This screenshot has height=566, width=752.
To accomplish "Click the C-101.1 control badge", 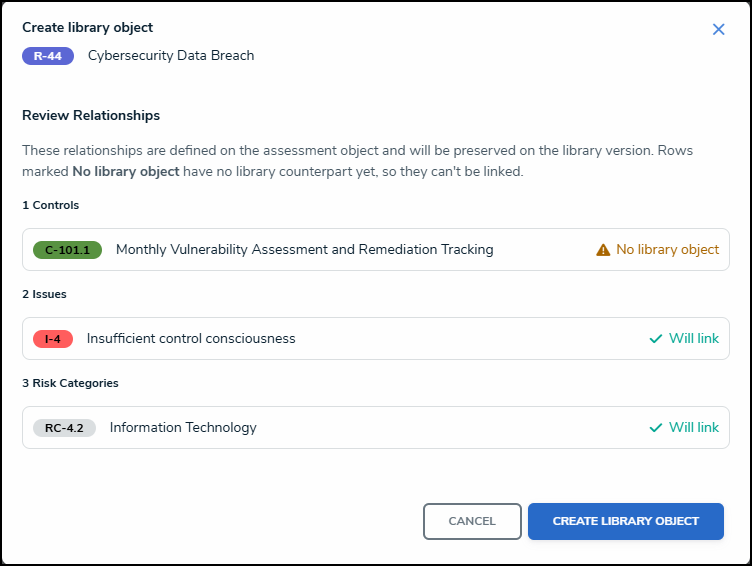I will click(x=67, y=250).
